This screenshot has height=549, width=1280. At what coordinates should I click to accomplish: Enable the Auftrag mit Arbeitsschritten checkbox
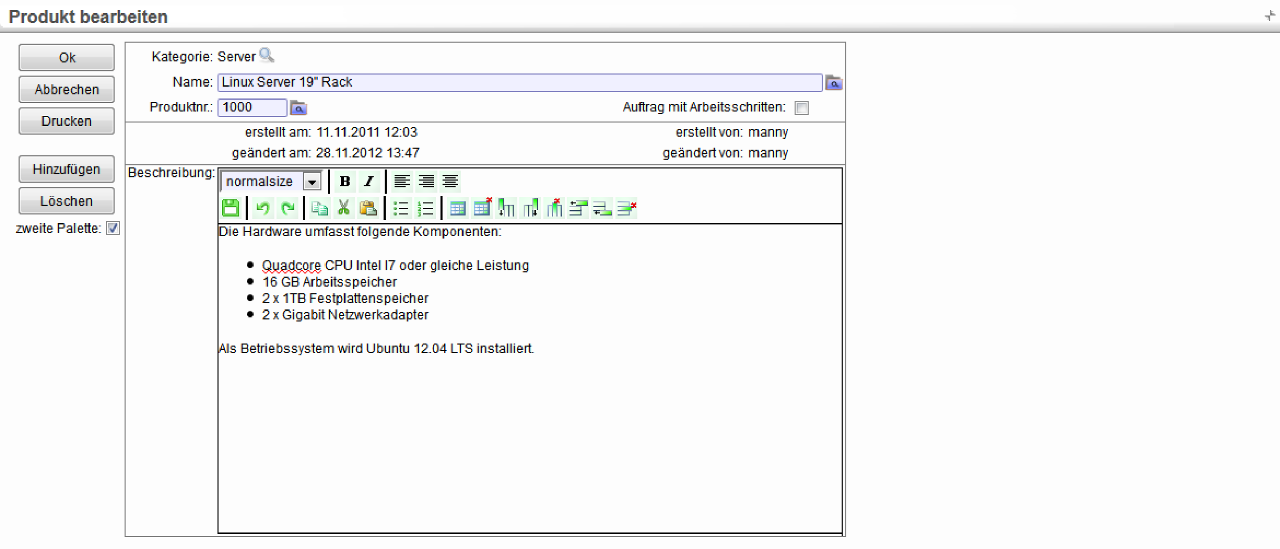801,108
